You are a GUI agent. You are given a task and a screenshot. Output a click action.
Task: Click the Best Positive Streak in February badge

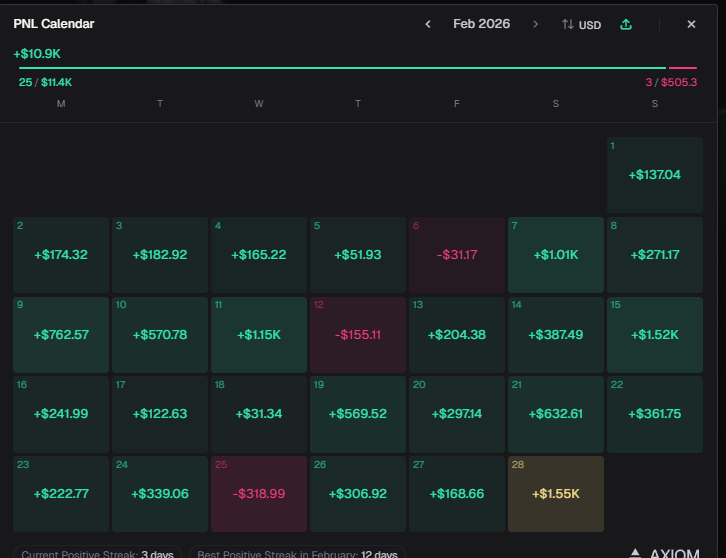pos(297,553)
